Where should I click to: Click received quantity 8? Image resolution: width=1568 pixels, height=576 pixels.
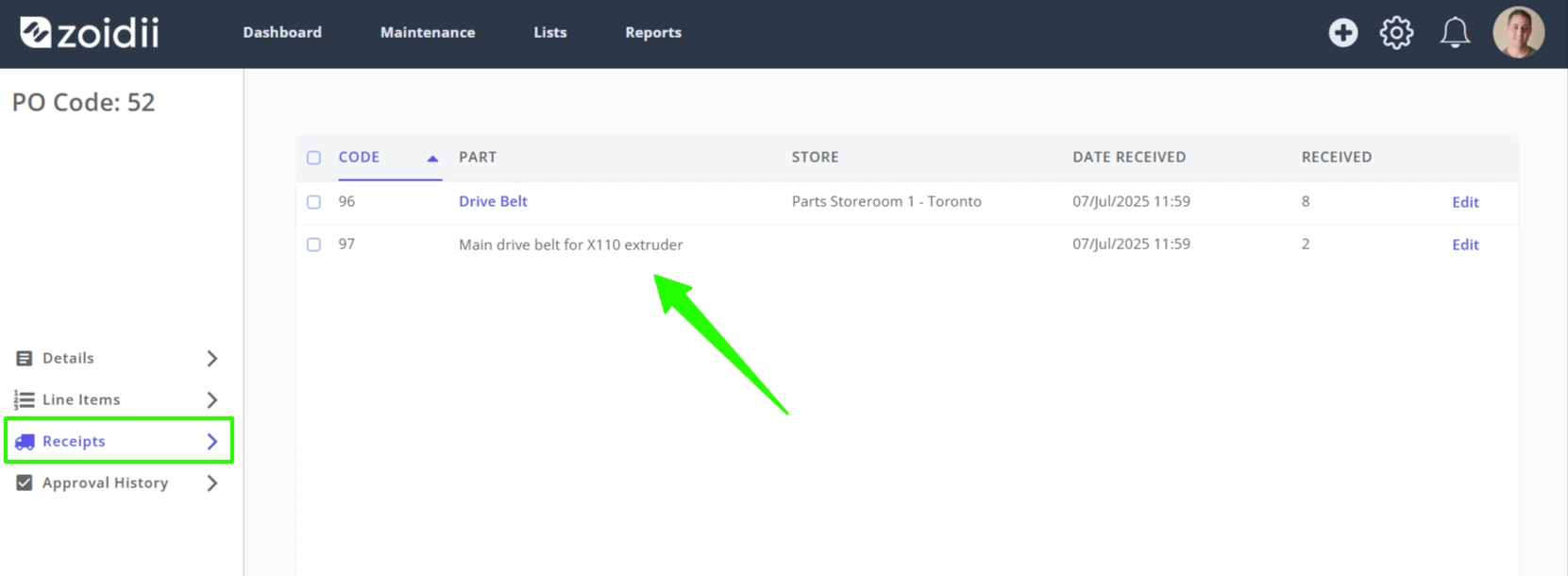point(1306,201)
